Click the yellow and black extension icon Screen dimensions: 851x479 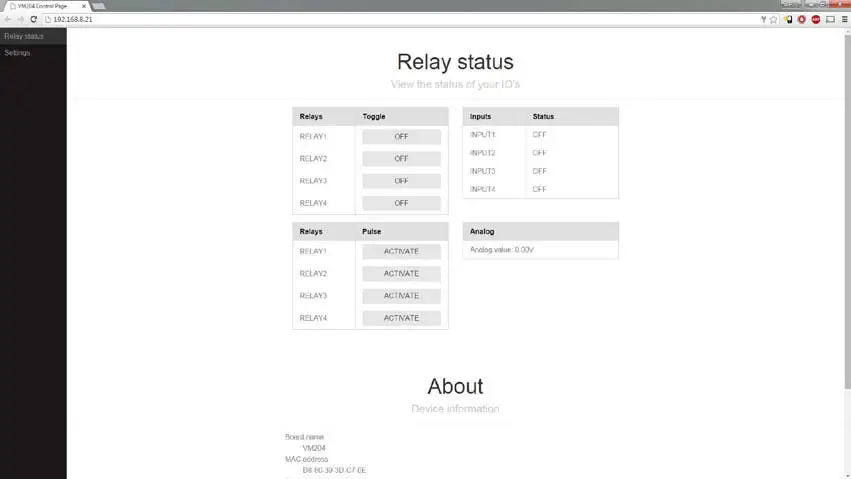[788, 20]
